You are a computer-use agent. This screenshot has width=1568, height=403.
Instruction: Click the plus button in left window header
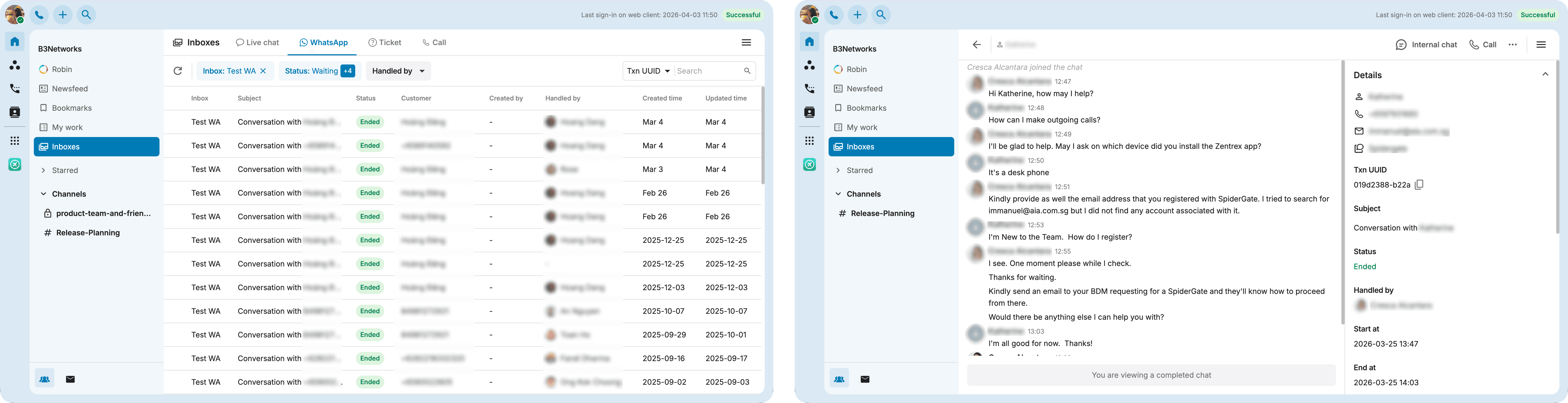click(63, 15)
